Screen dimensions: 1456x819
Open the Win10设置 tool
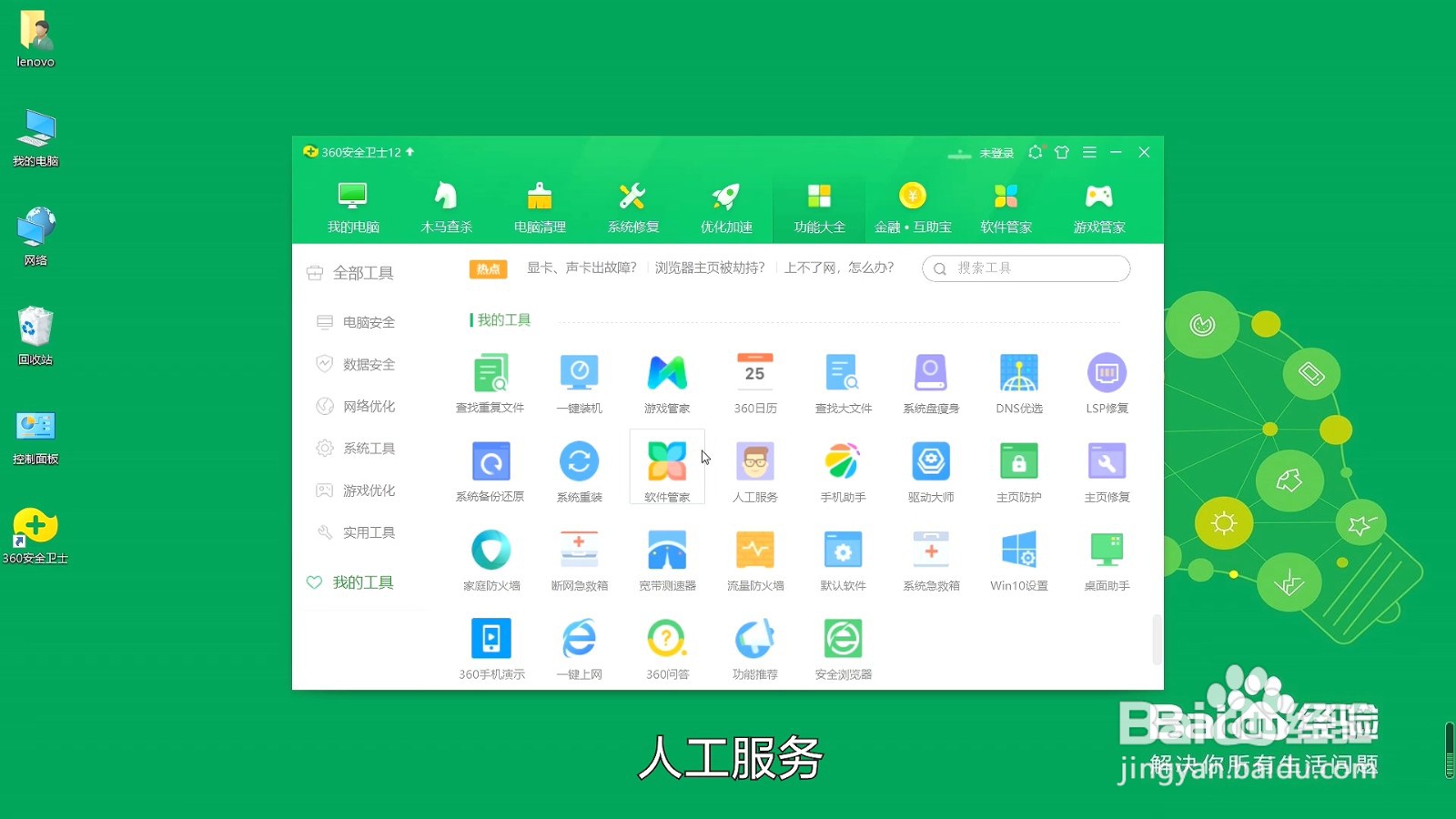(1019, 561)
